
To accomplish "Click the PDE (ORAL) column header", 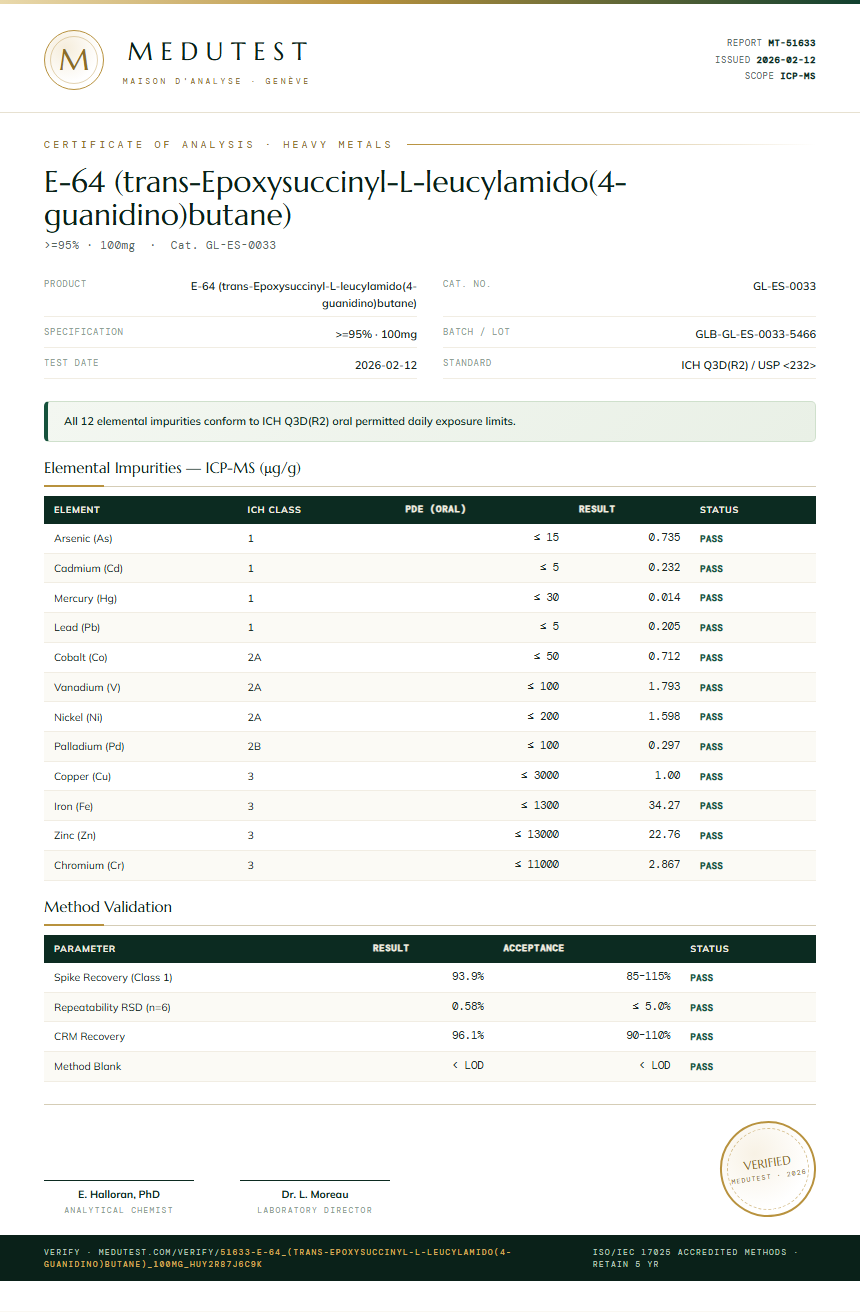I will click(x=435, y=509).
